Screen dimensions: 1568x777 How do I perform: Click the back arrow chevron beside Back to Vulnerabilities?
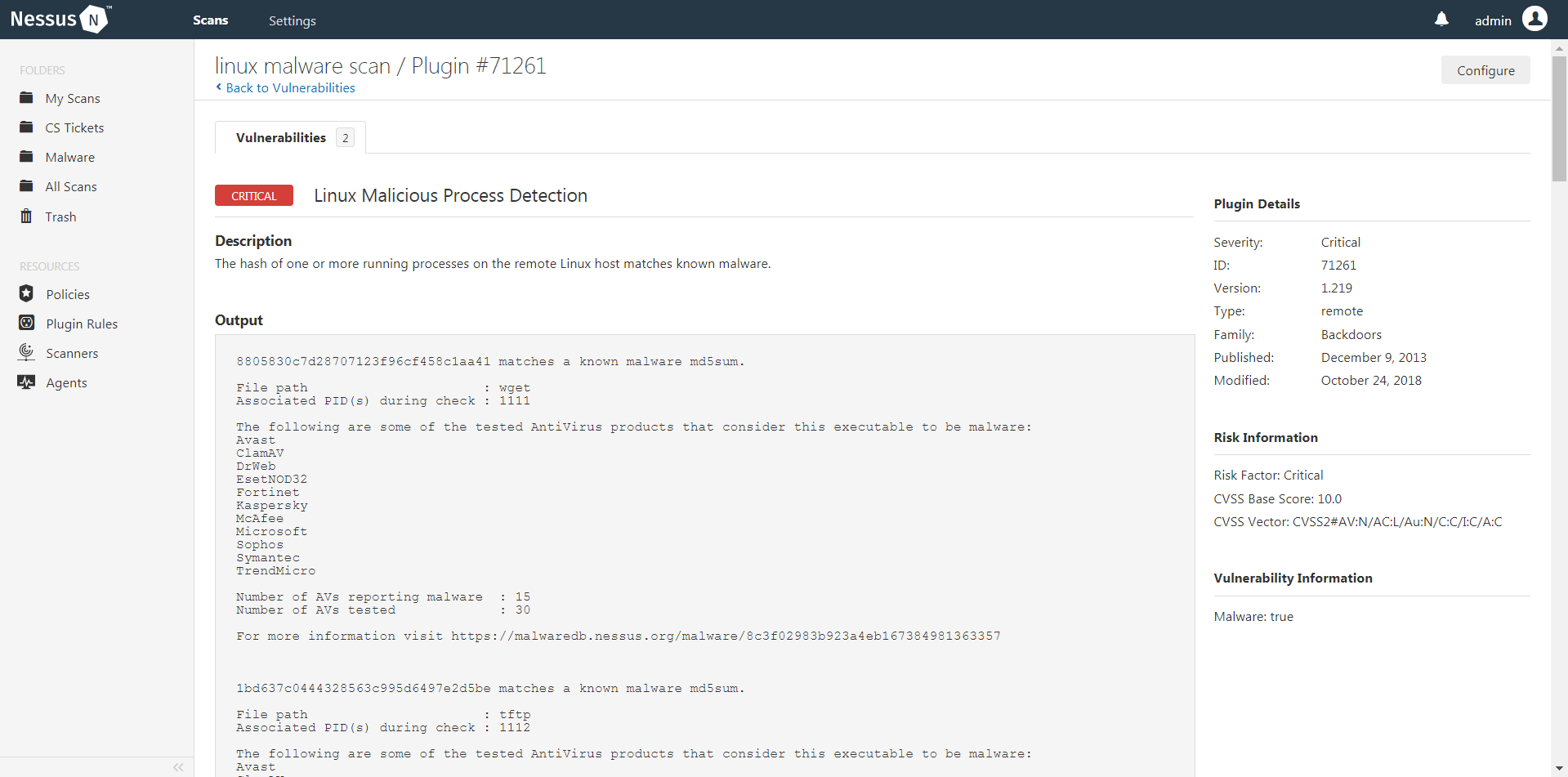tap(218, 87)
